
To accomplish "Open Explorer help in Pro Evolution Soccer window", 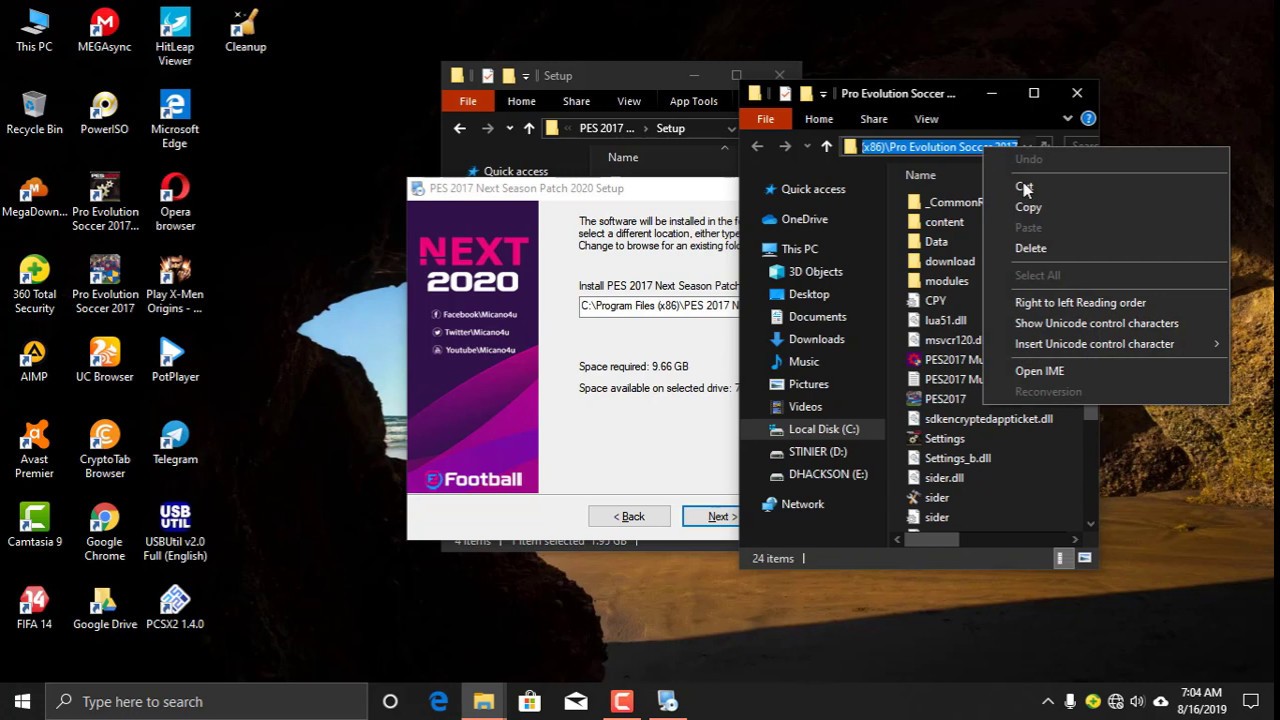I will pos(1088,119).
